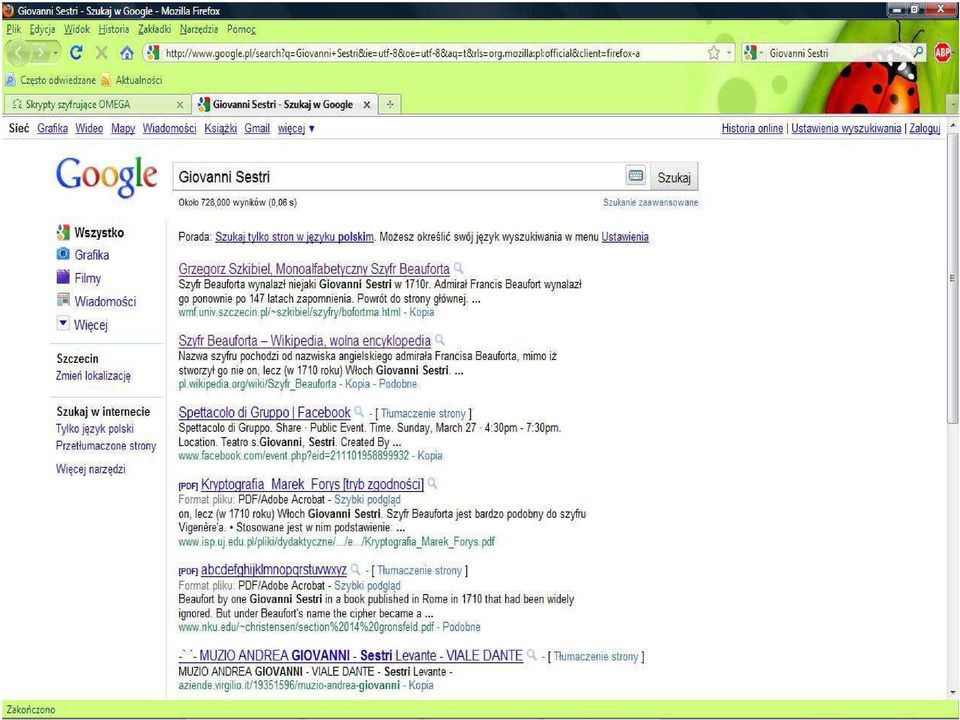
Task: Close the Skrypty szyfrujące OMEGA tab
Action: (x=180, y=105)
